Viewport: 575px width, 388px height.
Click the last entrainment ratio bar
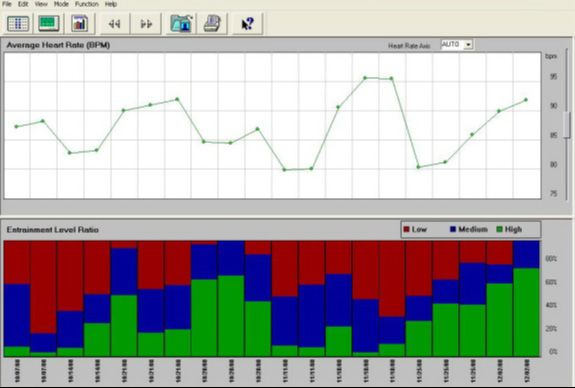coord(527,299)
